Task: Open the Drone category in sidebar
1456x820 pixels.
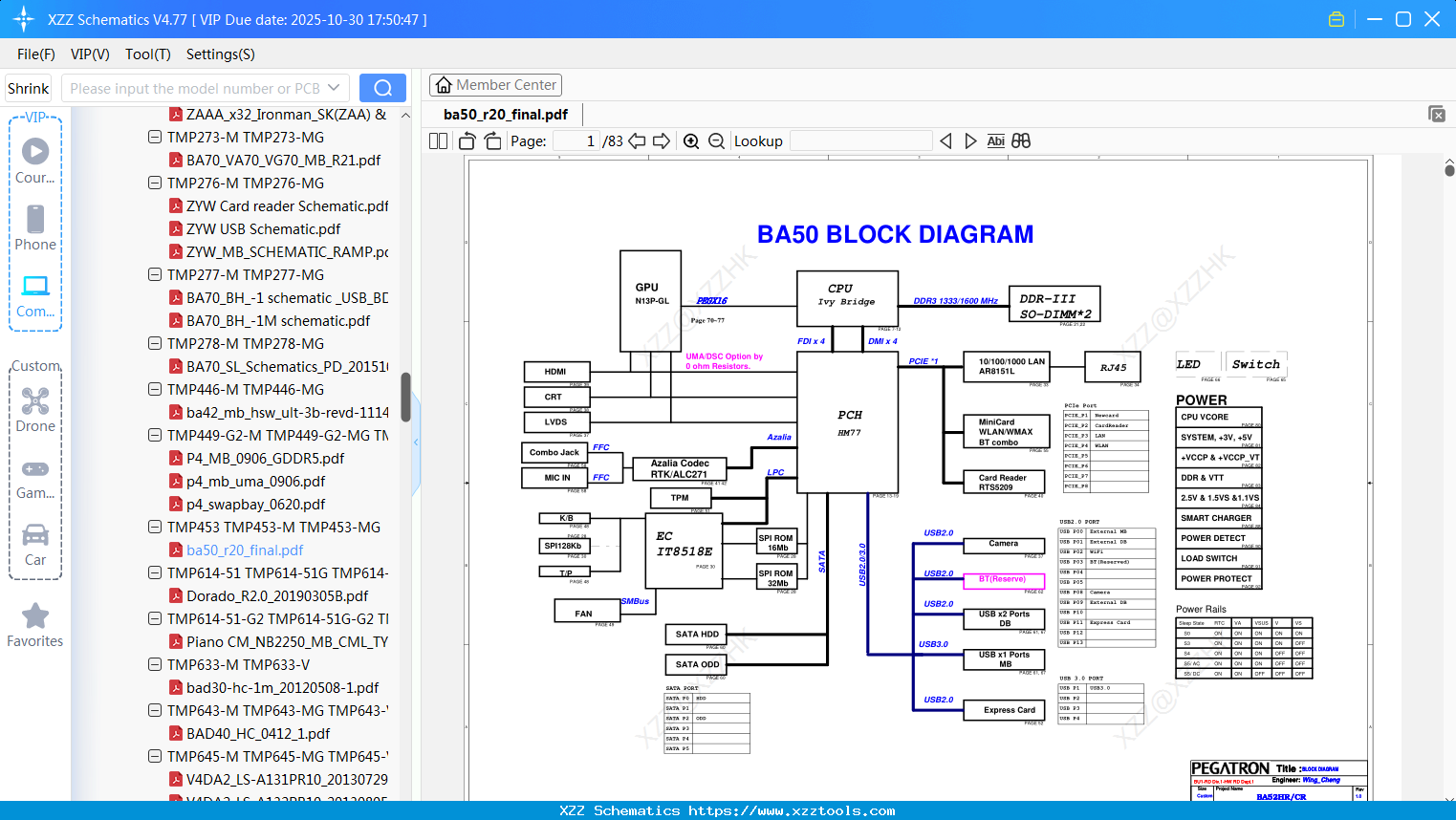Action: click(x=35, y=410)
